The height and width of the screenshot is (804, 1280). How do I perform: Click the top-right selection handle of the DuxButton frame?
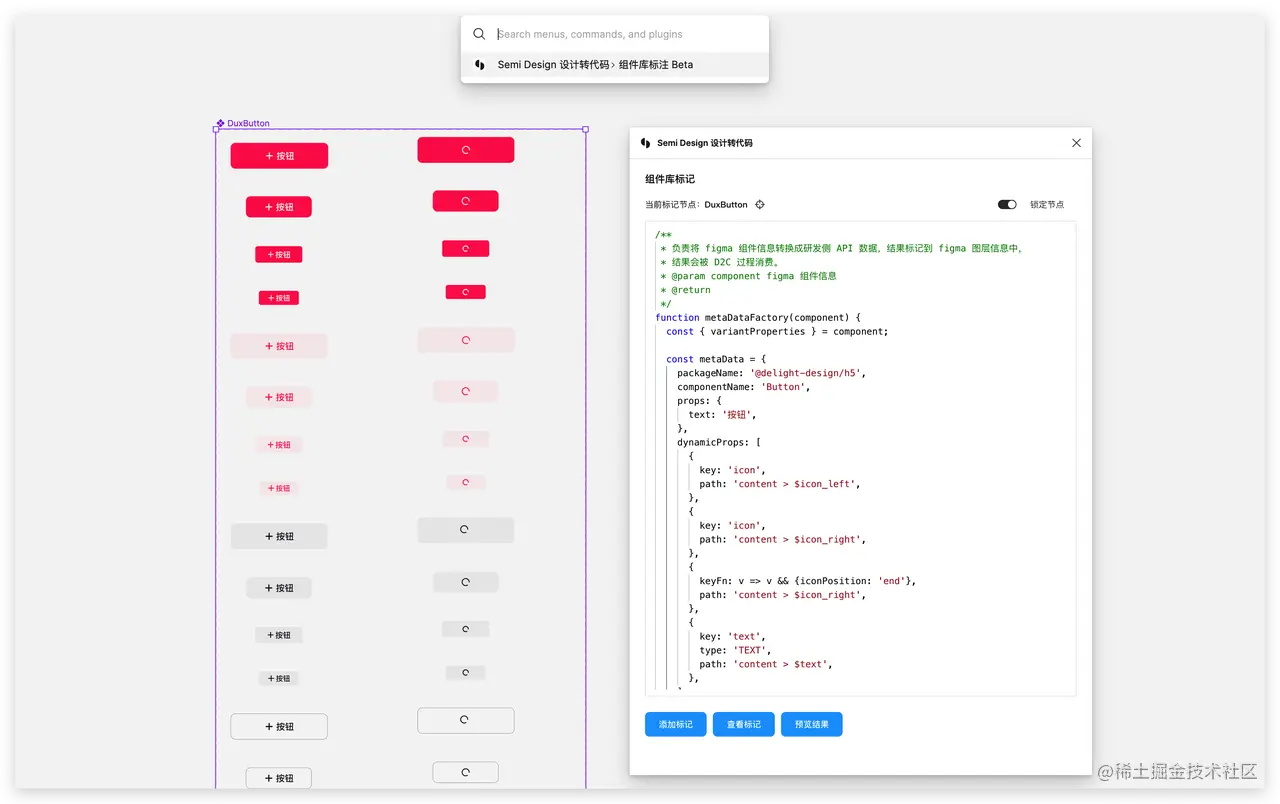click(x=586, y=129)
